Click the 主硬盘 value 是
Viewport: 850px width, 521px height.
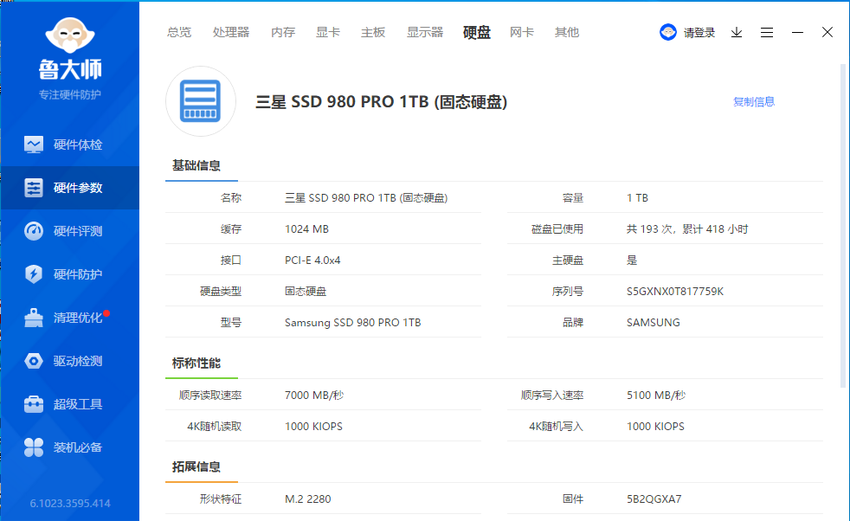632,260
